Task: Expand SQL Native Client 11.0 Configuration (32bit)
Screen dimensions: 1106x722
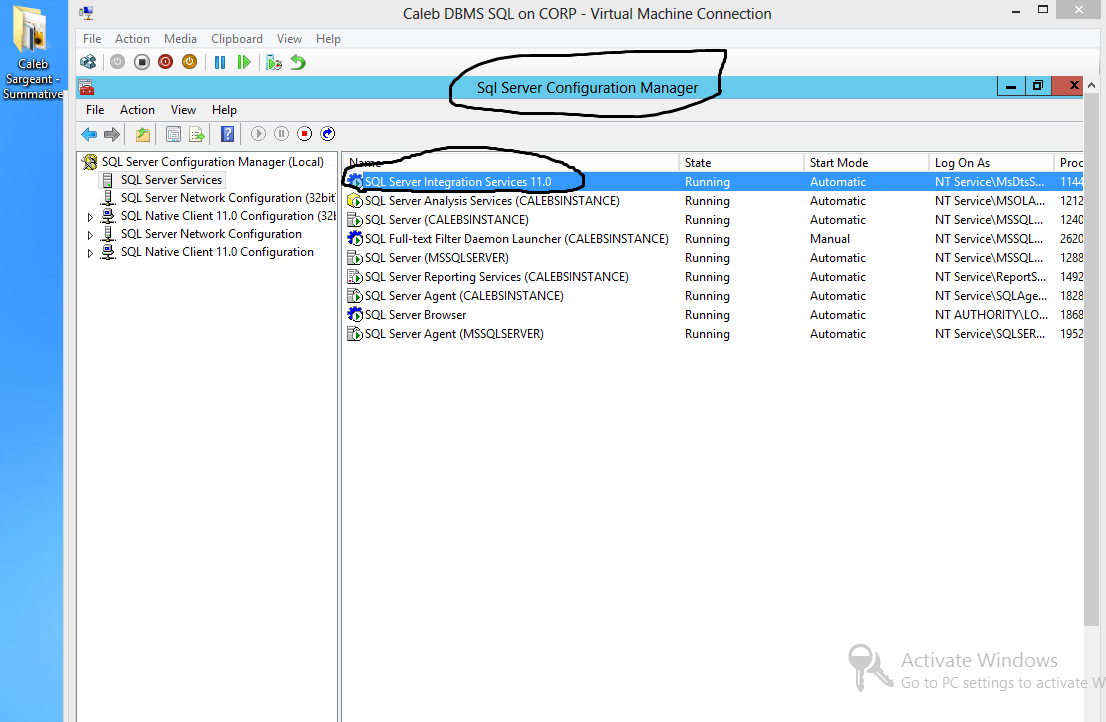Action: 90,217
